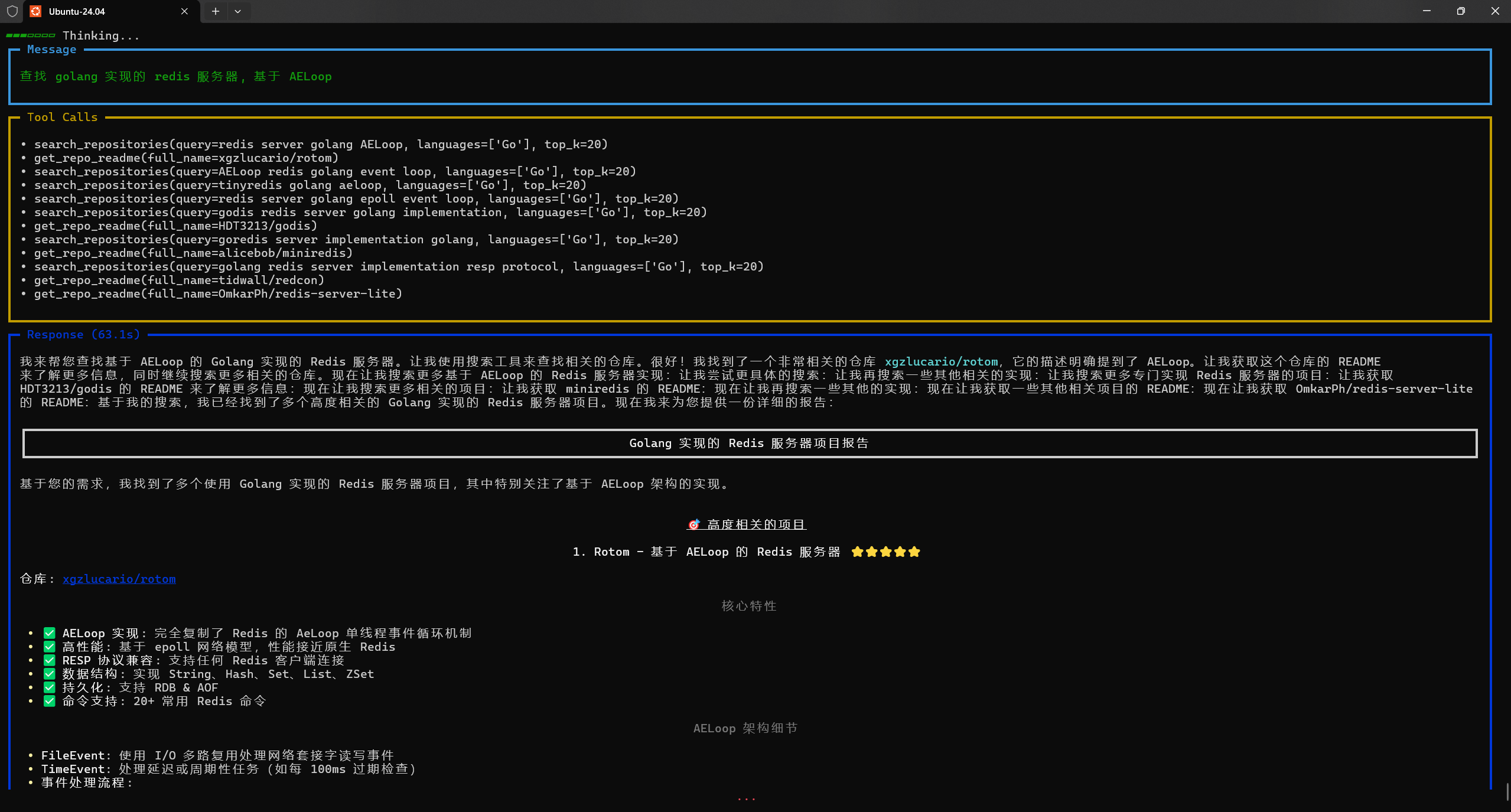Click the get_repo_readme HDT3213/godis line
Image resolution: width=1511 pixels, height=812 pixels.
click(175, 226)
